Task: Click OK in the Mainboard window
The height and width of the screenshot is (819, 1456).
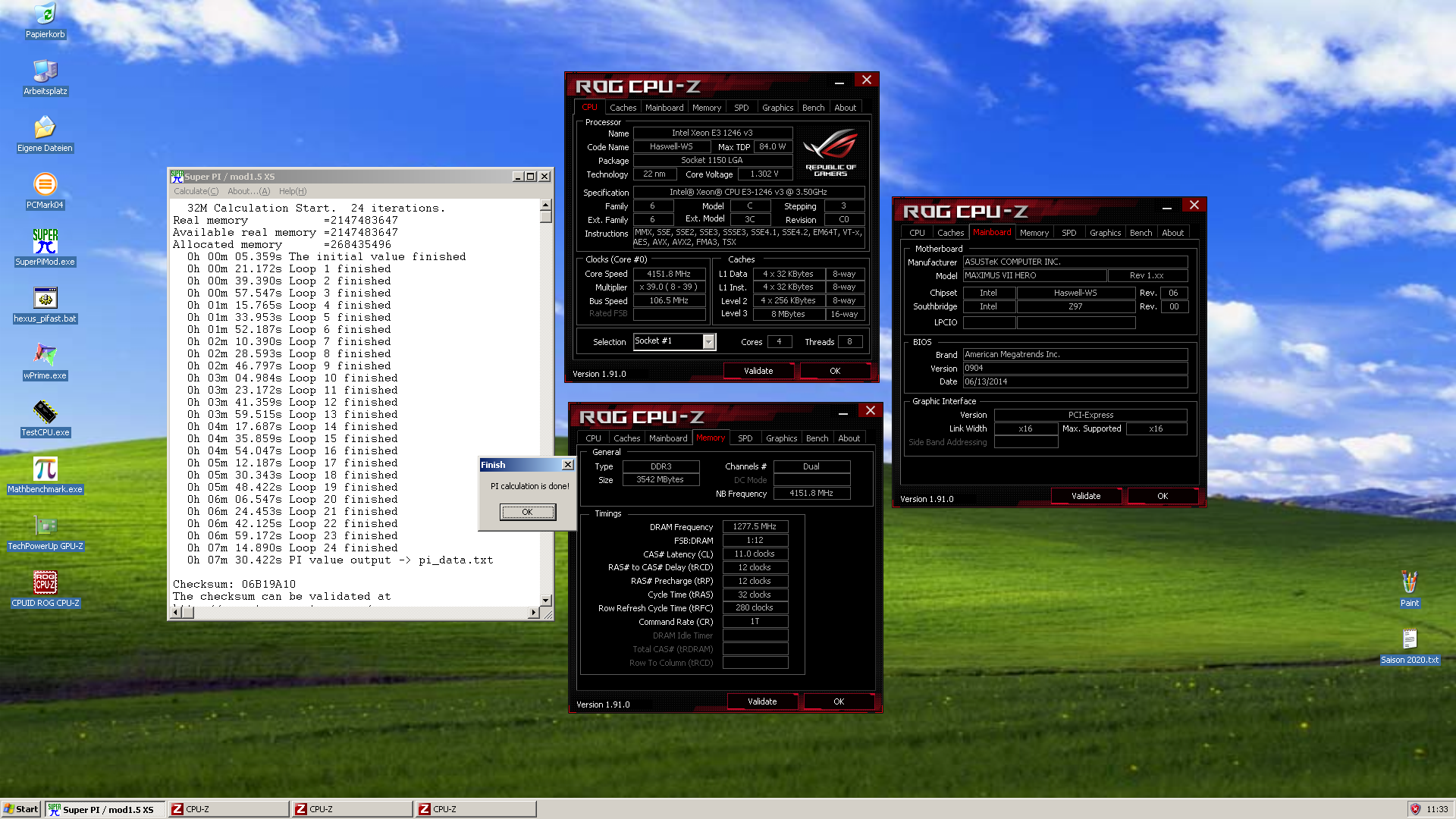Action: coord(1163,496)
